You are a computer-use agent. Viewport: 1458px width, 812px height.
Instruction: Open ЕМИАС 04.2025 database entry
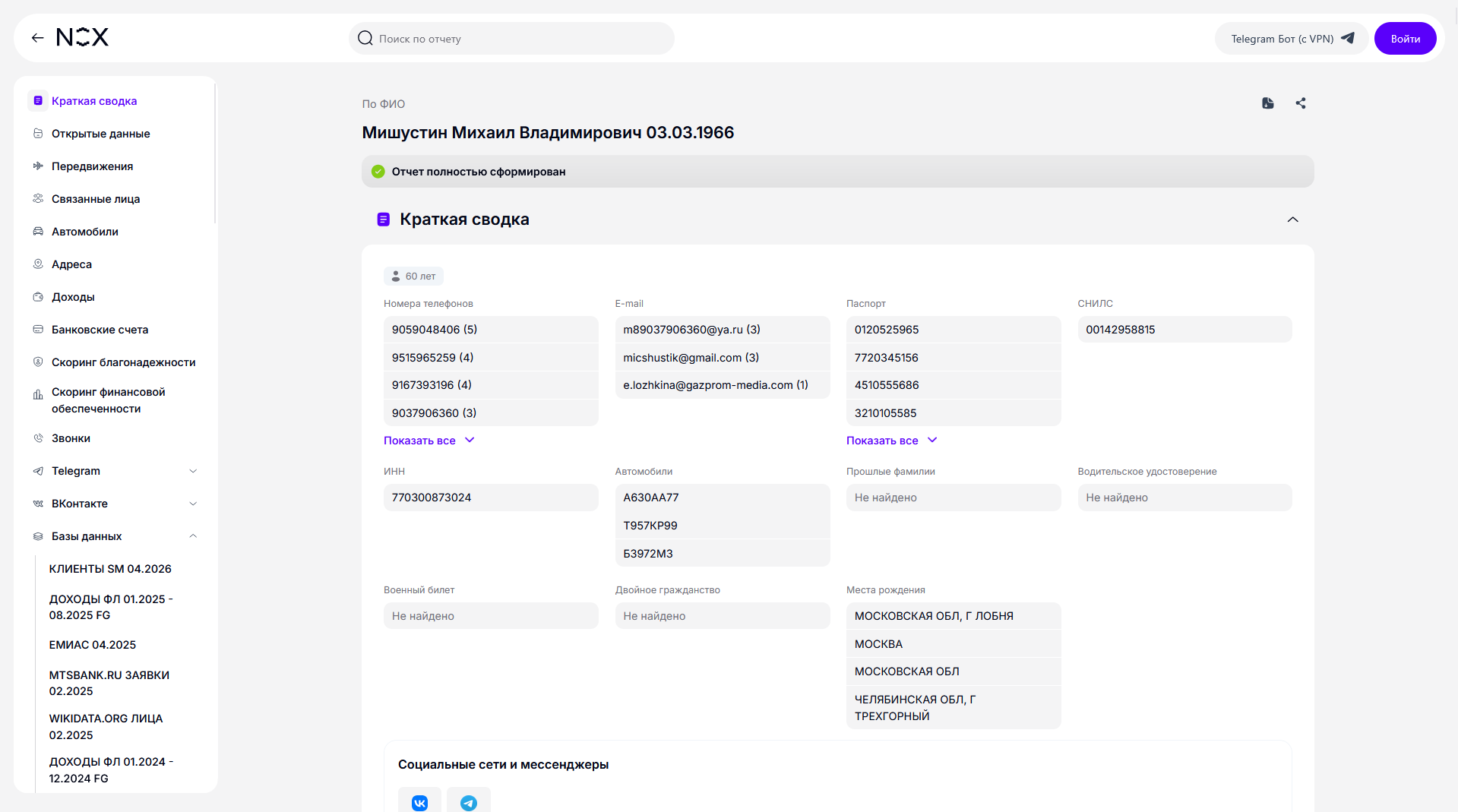tap(93, 645)
